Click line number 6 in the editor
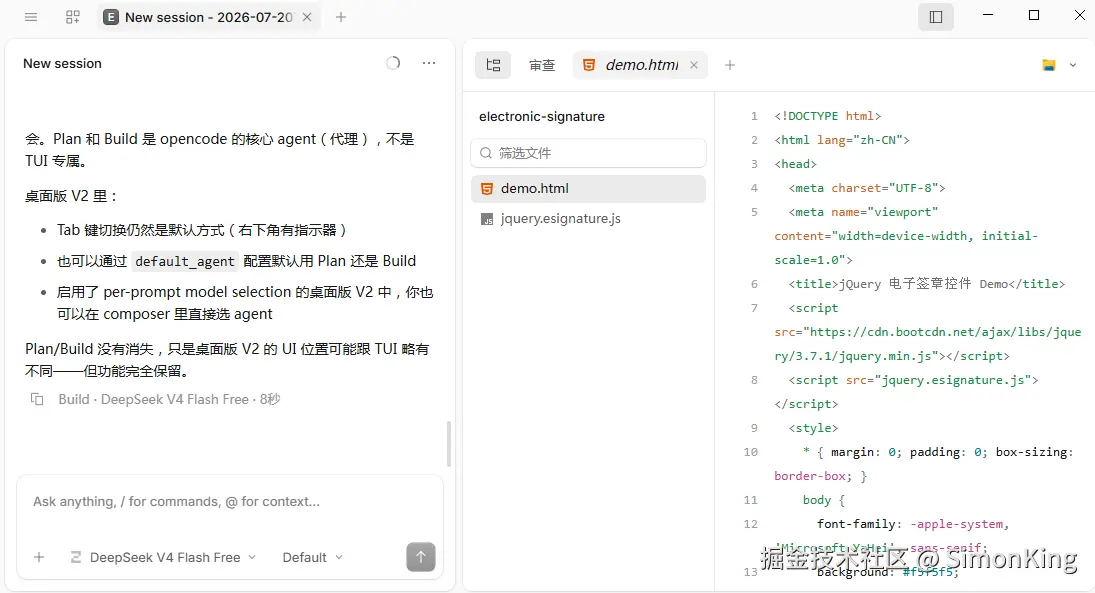 pyautogui.click(x=754, y=284)
